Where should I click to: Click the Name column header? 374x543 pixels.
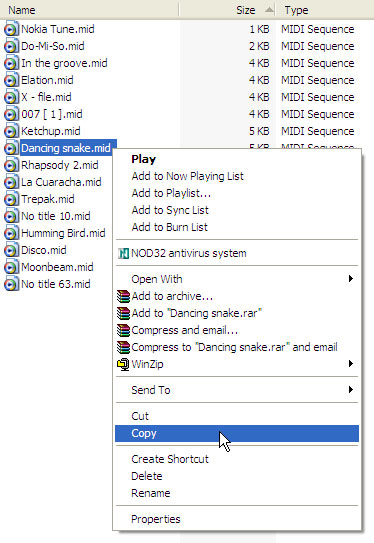[x=89, y=10]
